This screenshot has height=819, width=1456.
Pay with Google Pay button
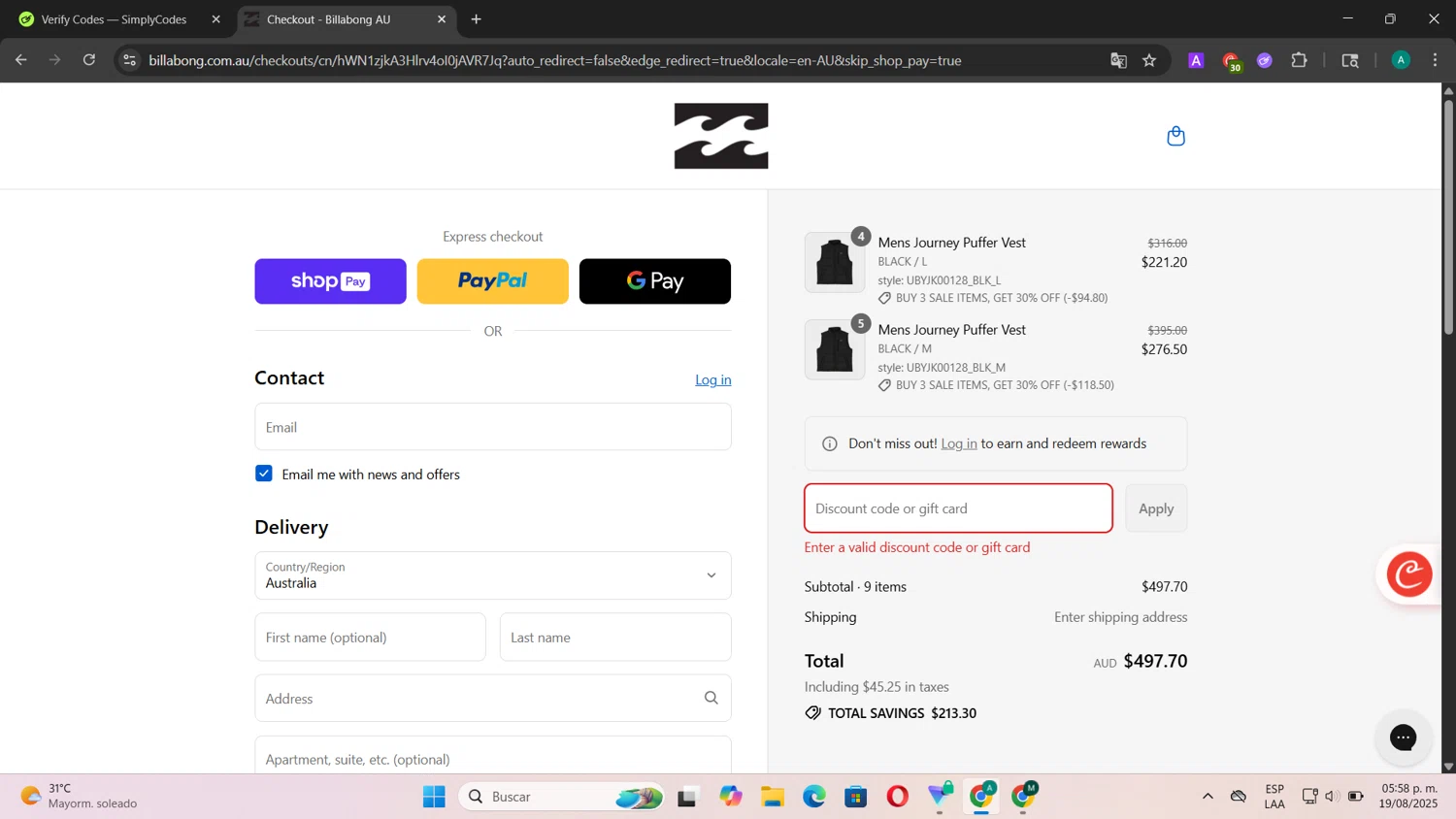[x=655, y=281]
